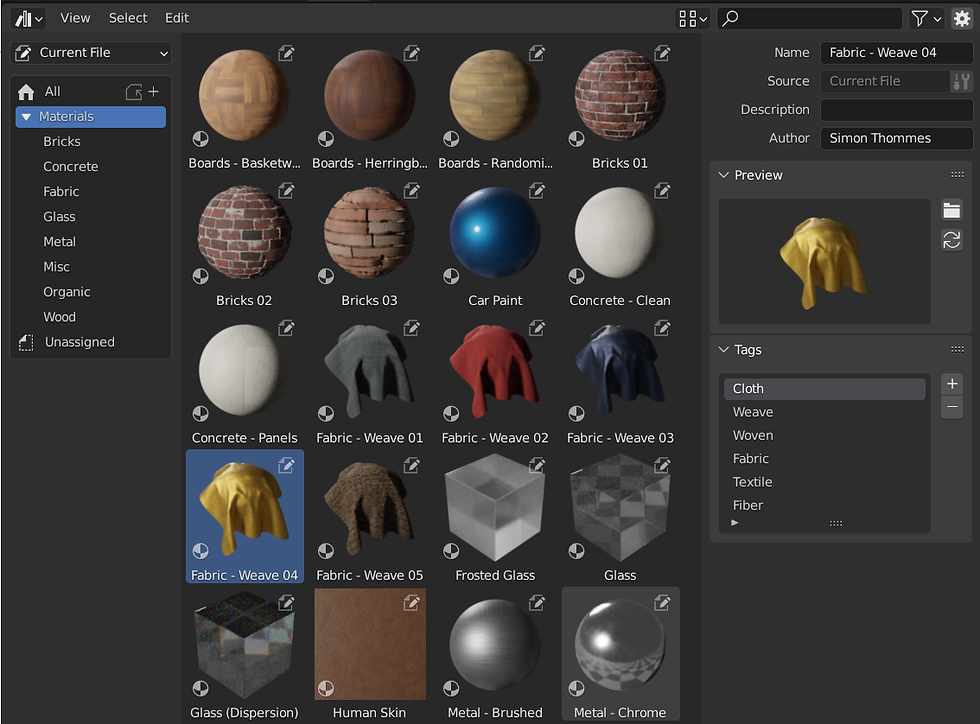The width and height of the screenshot is (980, 724).
Task: Add a new tag with the plus button
Action: 951,383
